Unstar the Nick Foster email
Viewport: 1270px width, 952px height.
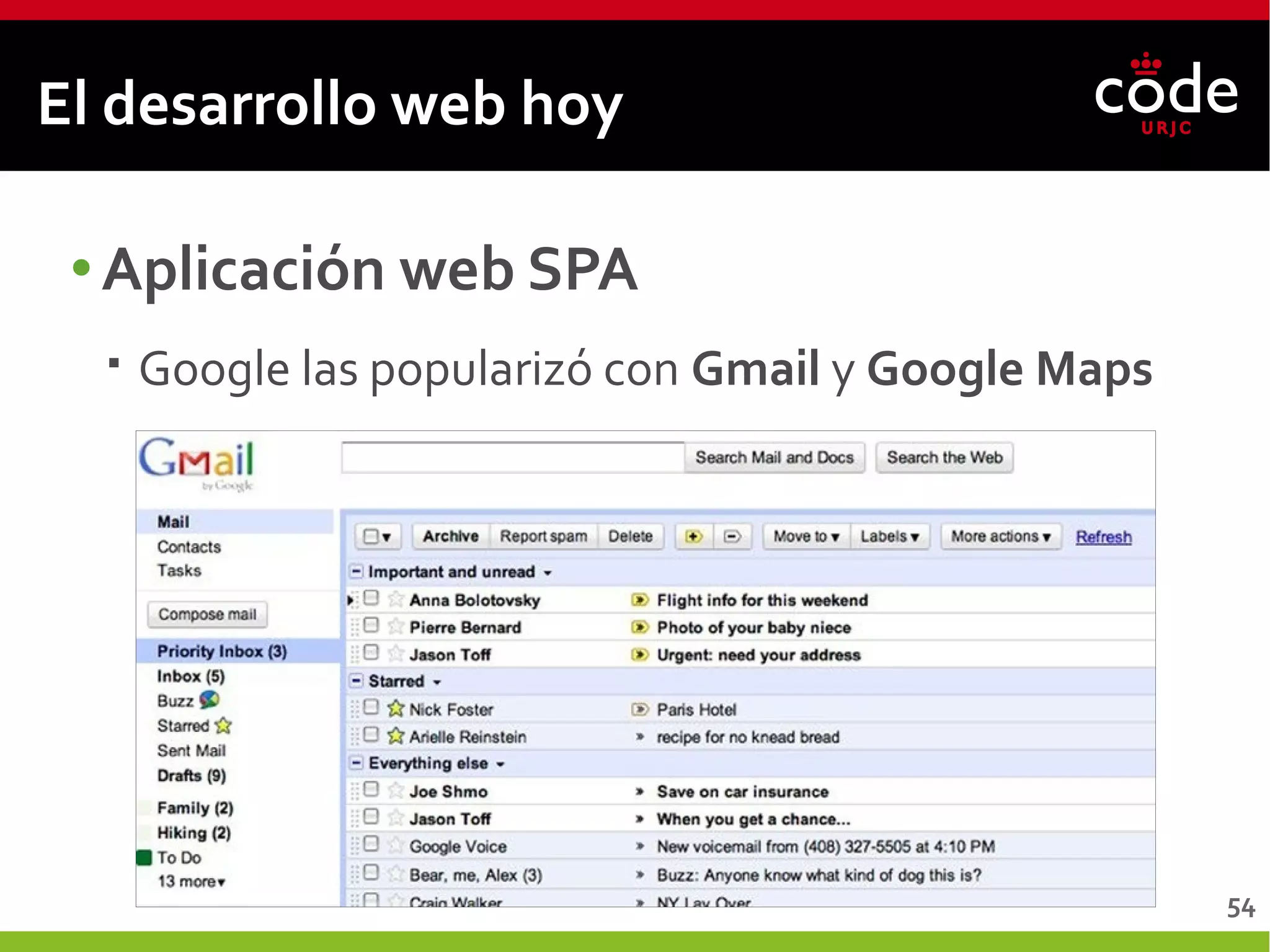(396, 709)
